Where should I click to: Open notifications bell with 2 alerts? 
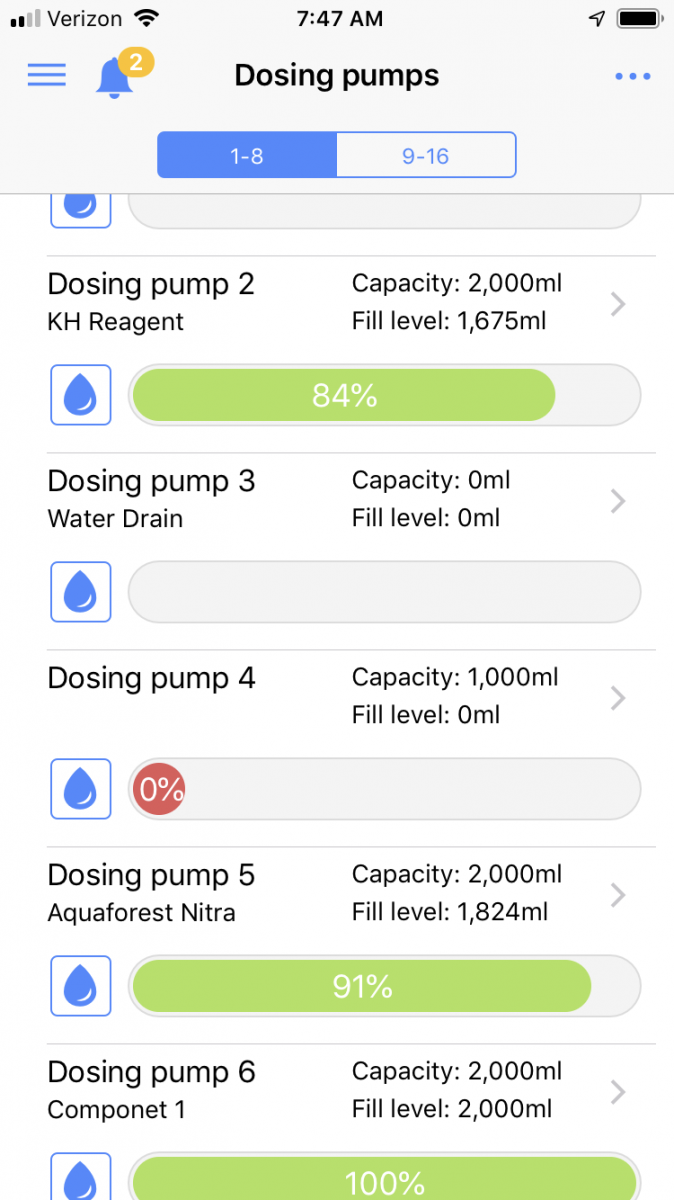click(116, 76)
